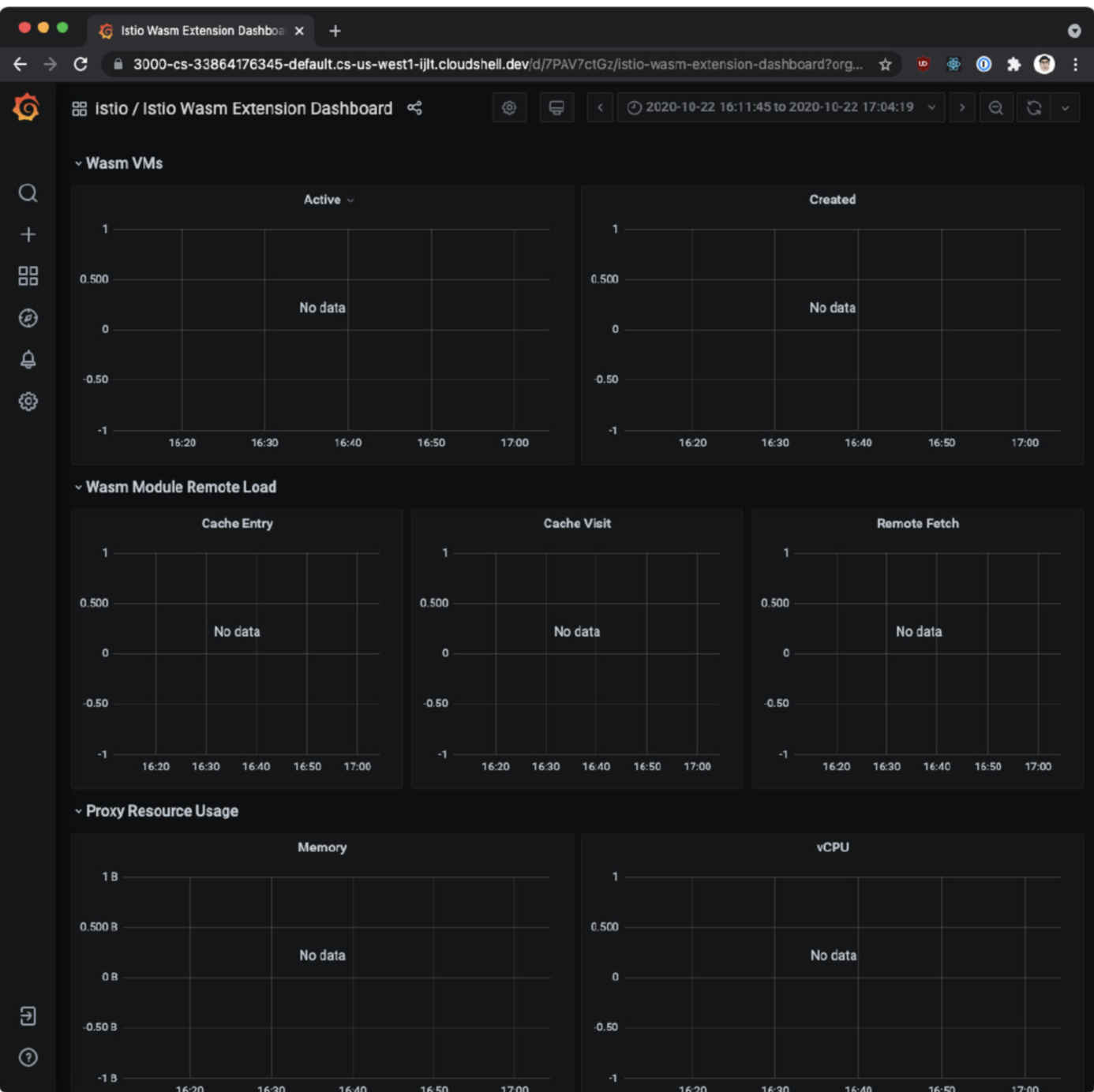Share the dashboard via share icon
This screenshot has height=1092, width=1094.
[x=414, y=108]
